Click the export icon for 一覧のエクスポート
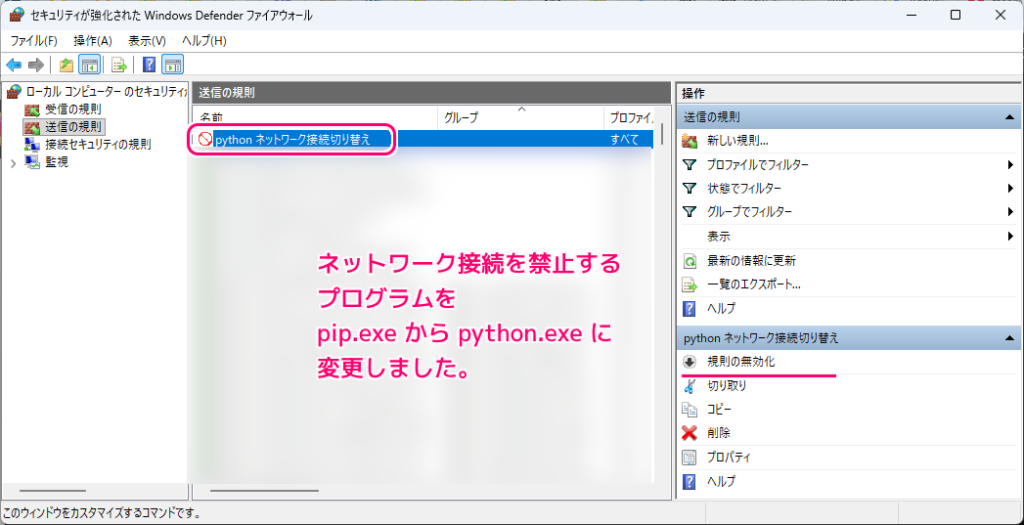 point(690,285)
